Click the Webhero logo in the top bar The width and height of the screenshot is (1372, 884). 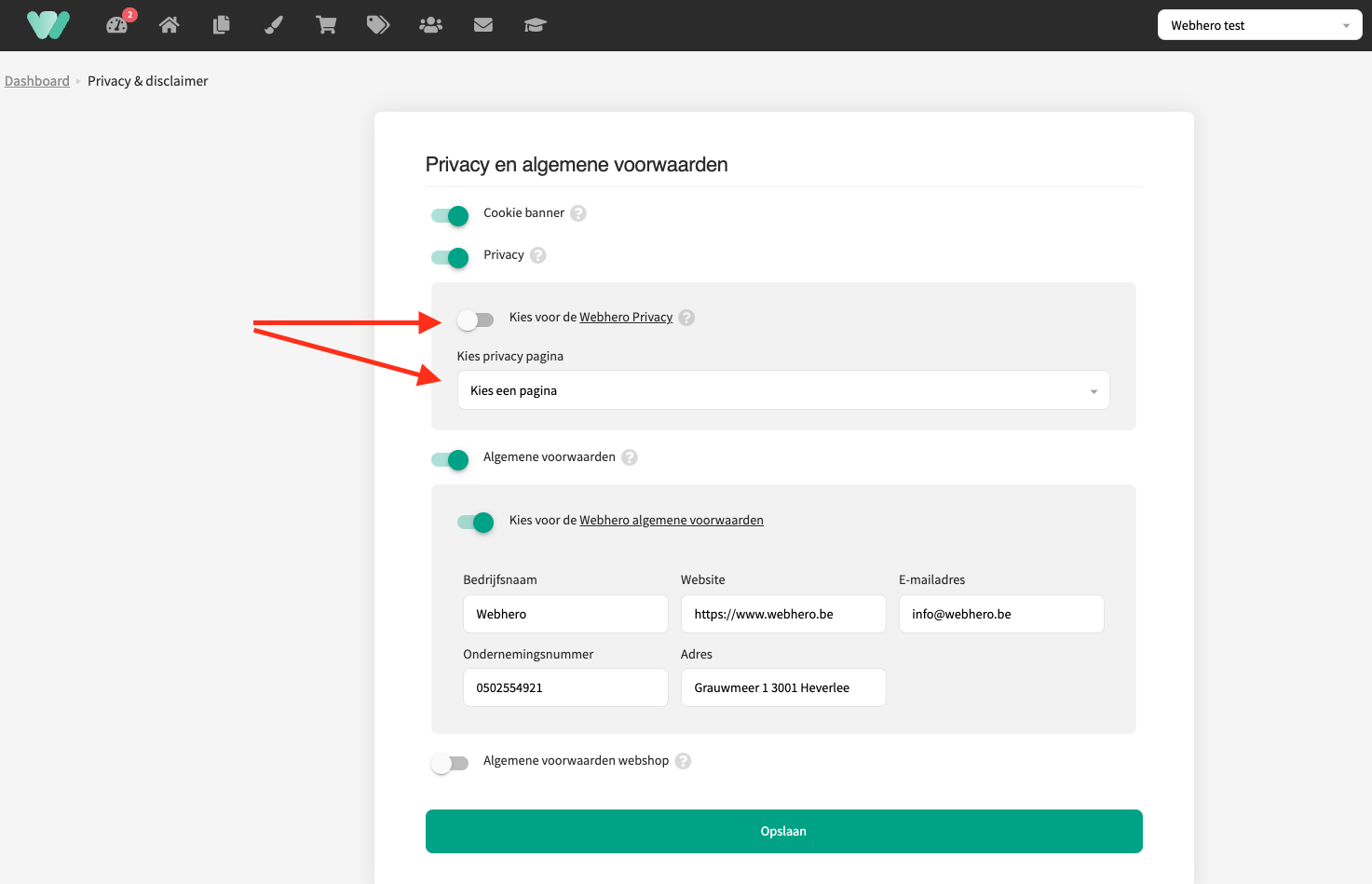click(x=48, y=25)
